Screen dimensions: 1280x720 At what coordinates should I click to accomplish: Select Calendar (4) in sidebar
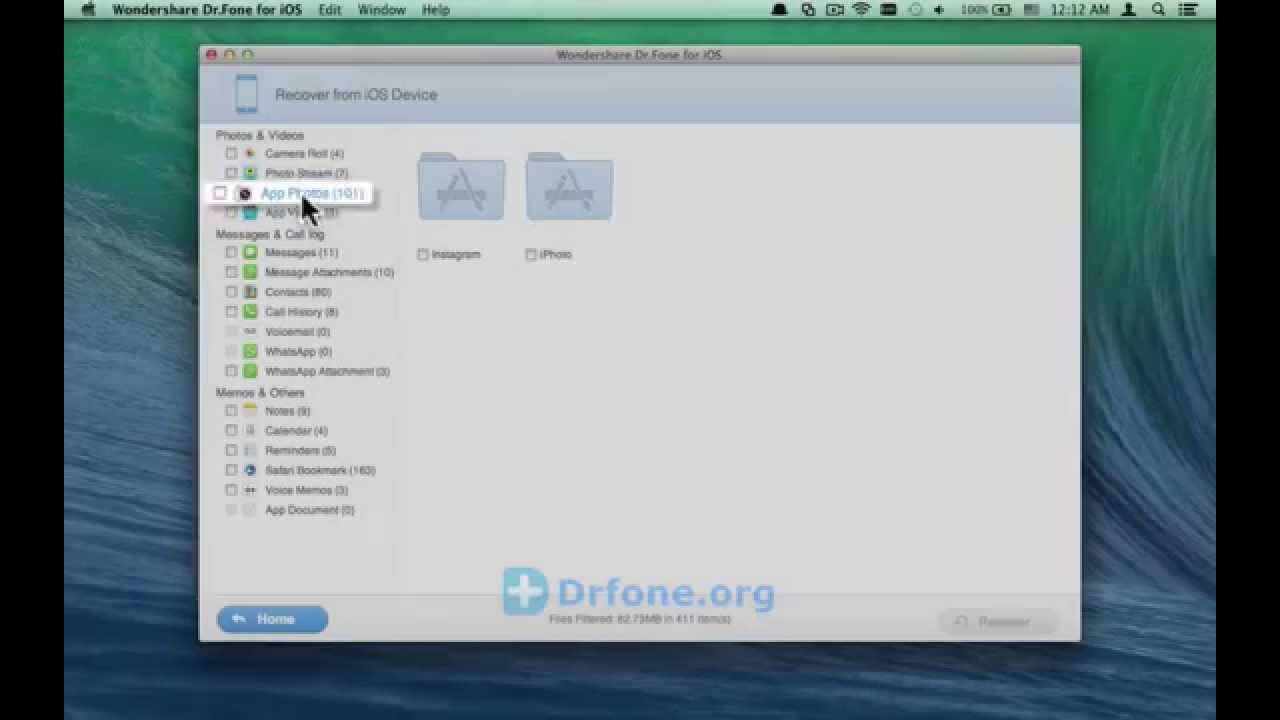(x=296, y=431)
